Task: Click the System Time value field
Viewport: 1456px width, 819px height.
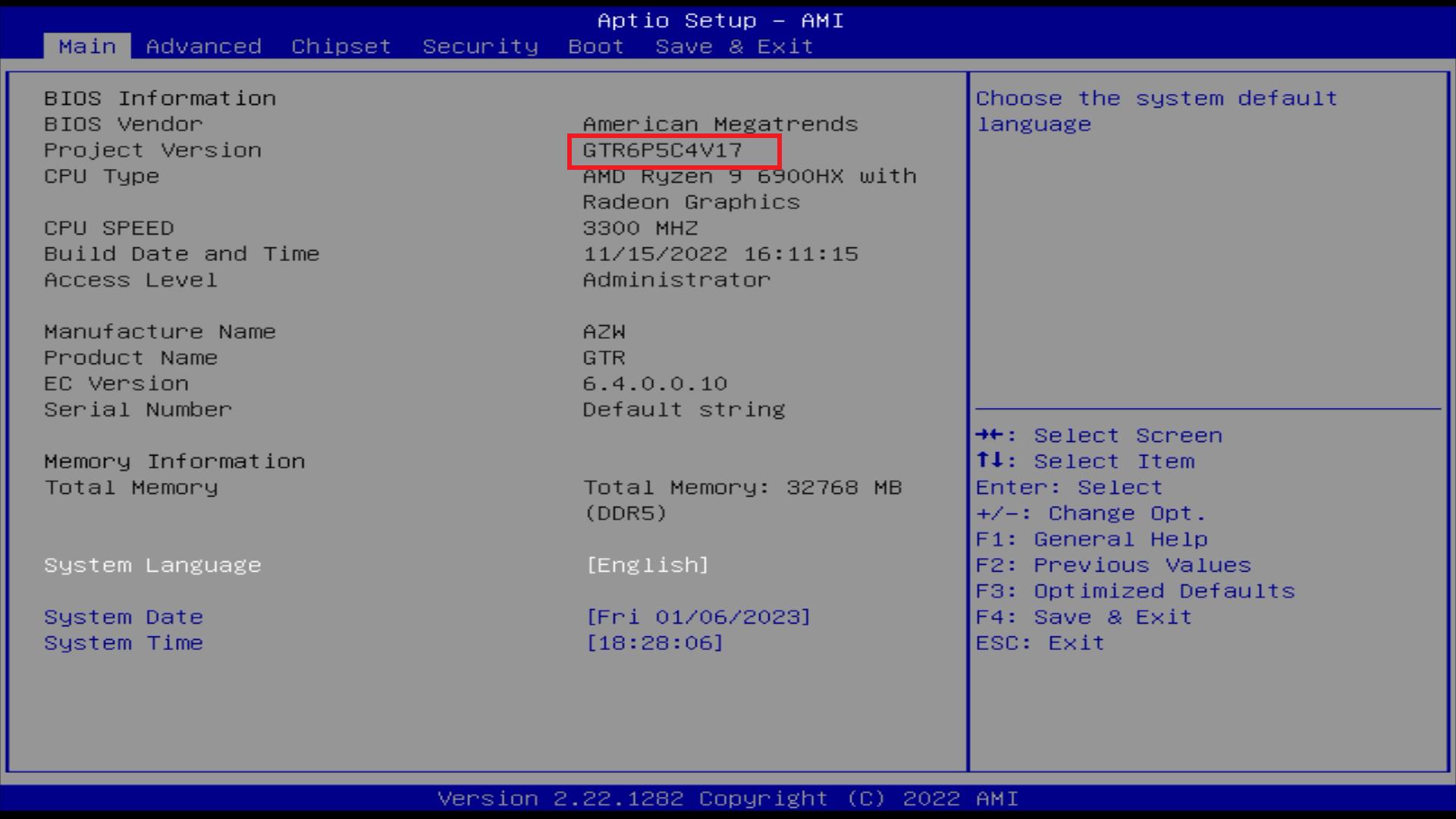Action: [654, 643]
